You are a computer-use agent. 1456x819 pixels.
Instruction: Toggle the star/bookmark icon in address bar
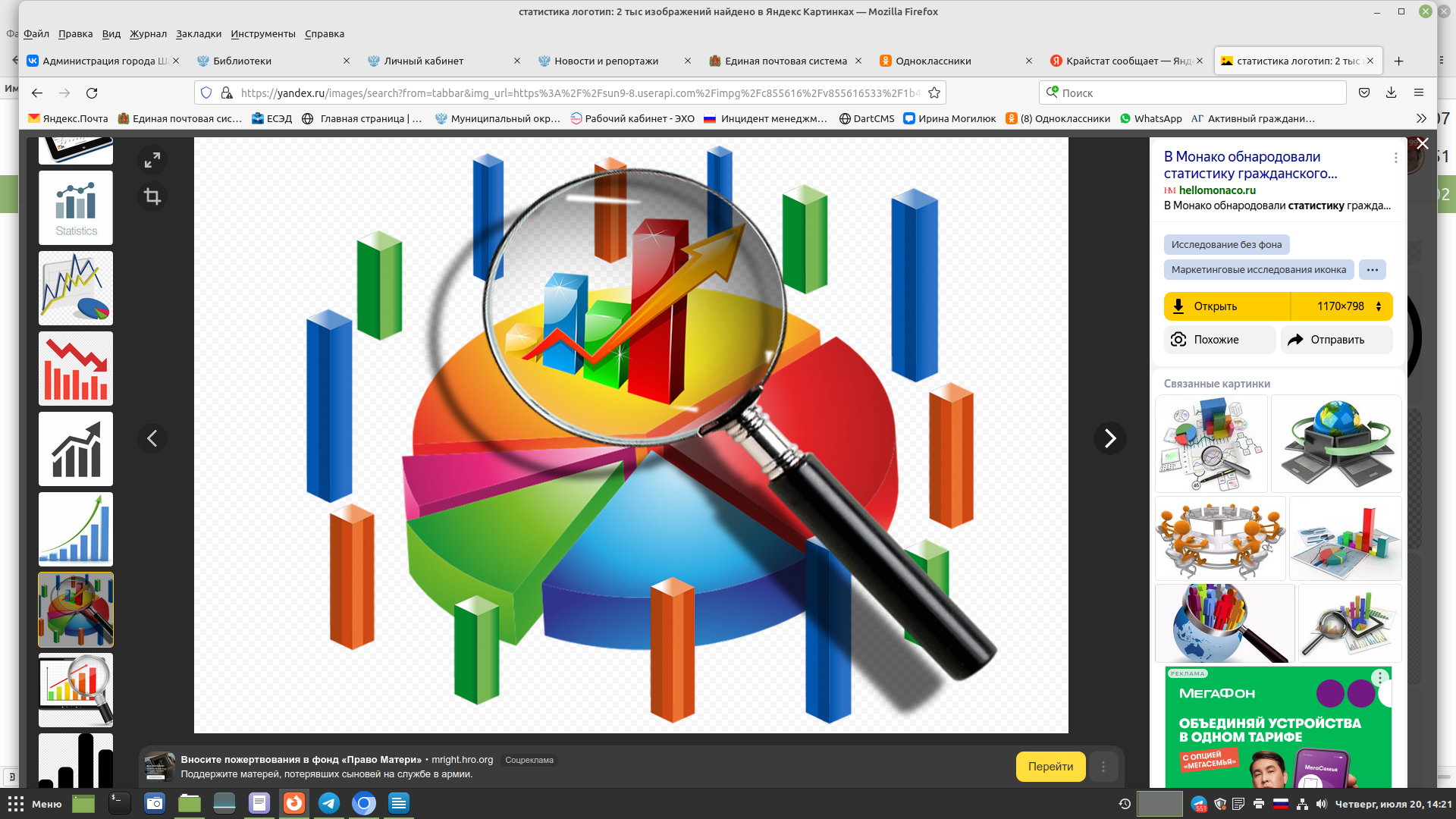[x=934, y=92]
